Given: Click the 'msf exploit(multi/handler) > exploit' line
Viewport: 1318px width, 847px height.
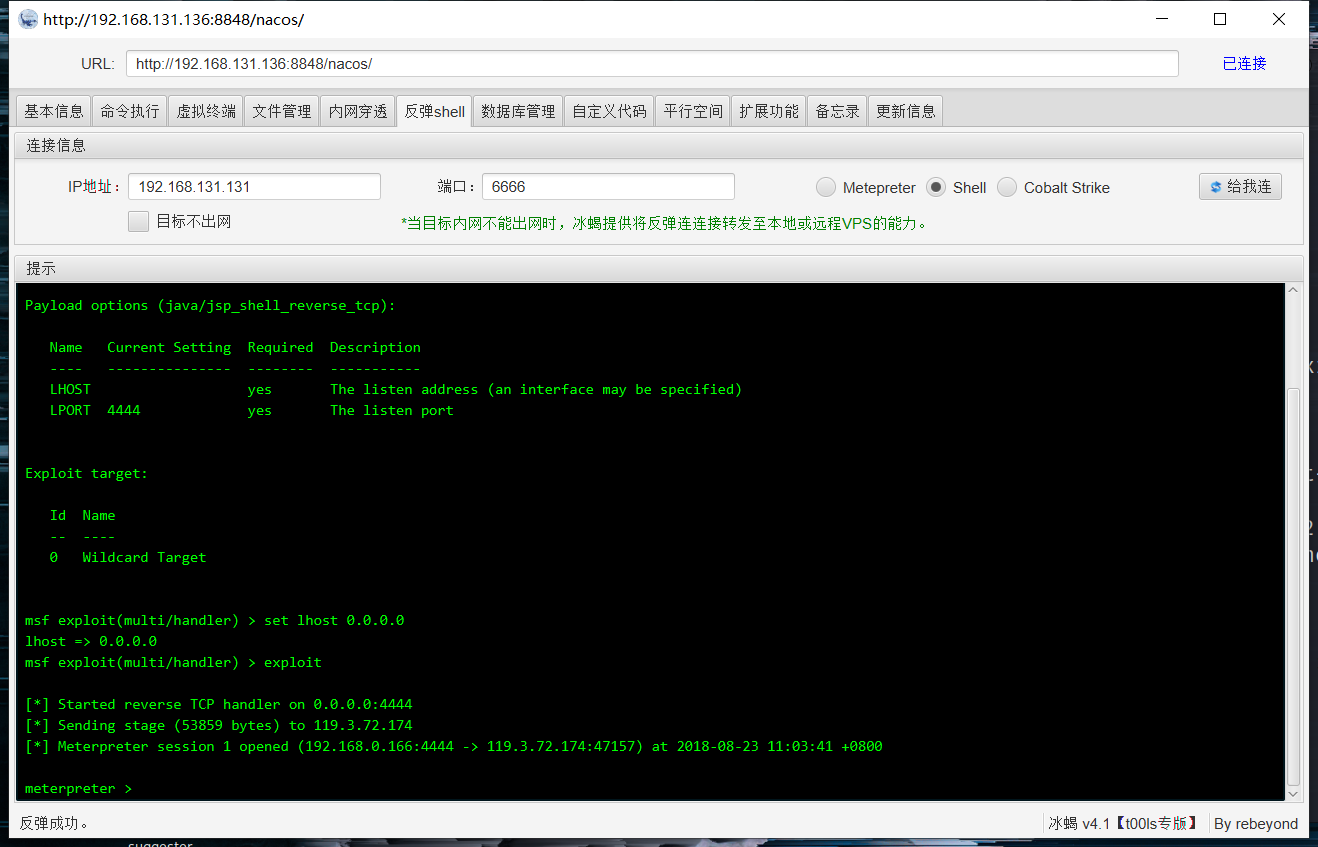Looking at the screenshot, I should point(173,662).
